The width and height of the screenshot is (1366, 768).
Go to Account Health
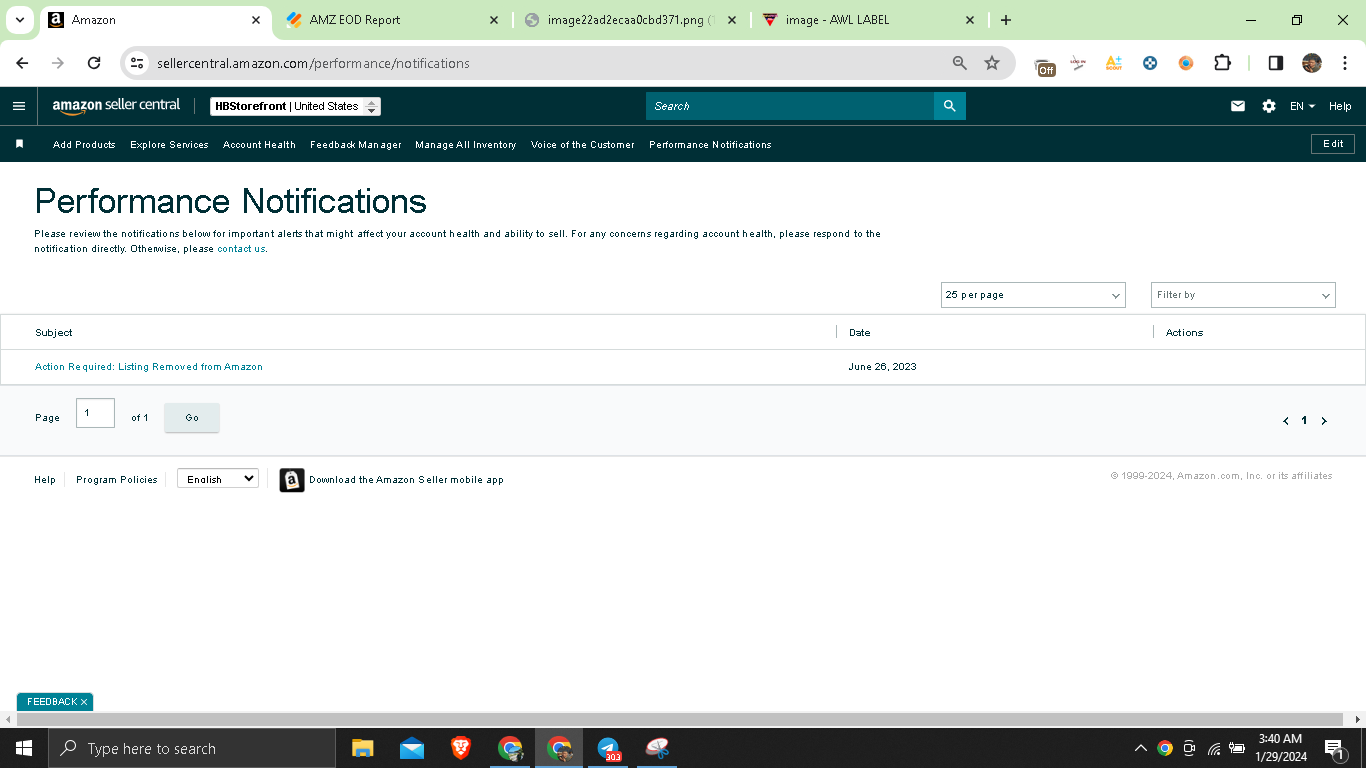tap(259, 145)
